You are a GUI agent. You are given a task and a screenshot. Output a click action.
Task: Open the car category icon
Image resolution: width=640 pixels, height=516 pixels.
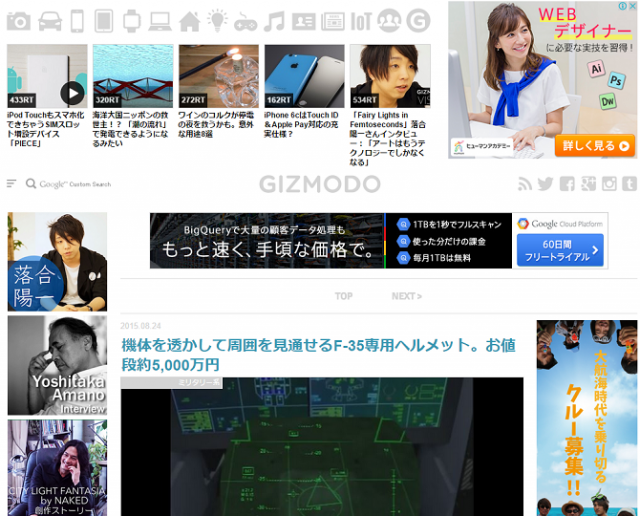click(x=50, y=21)
